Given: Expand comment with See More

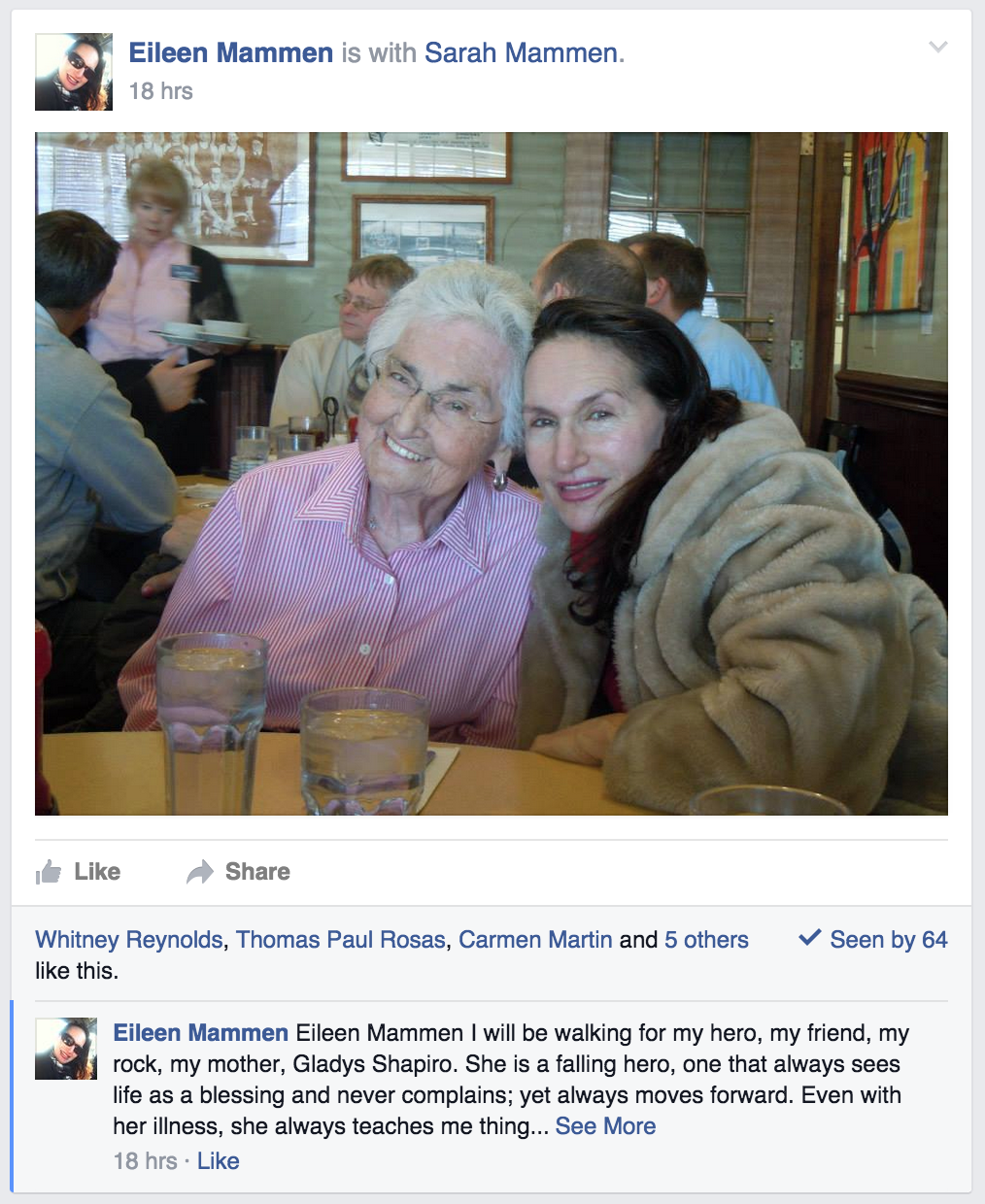Looking at the screenshot, I should [605, 1126].
